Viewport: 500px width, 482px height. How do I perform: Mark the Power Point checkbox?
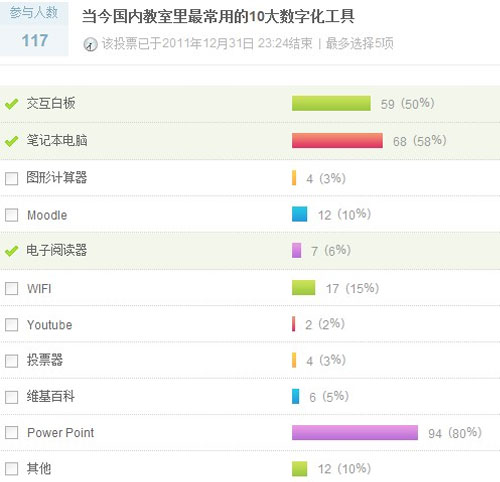click(x=11, y=433)
